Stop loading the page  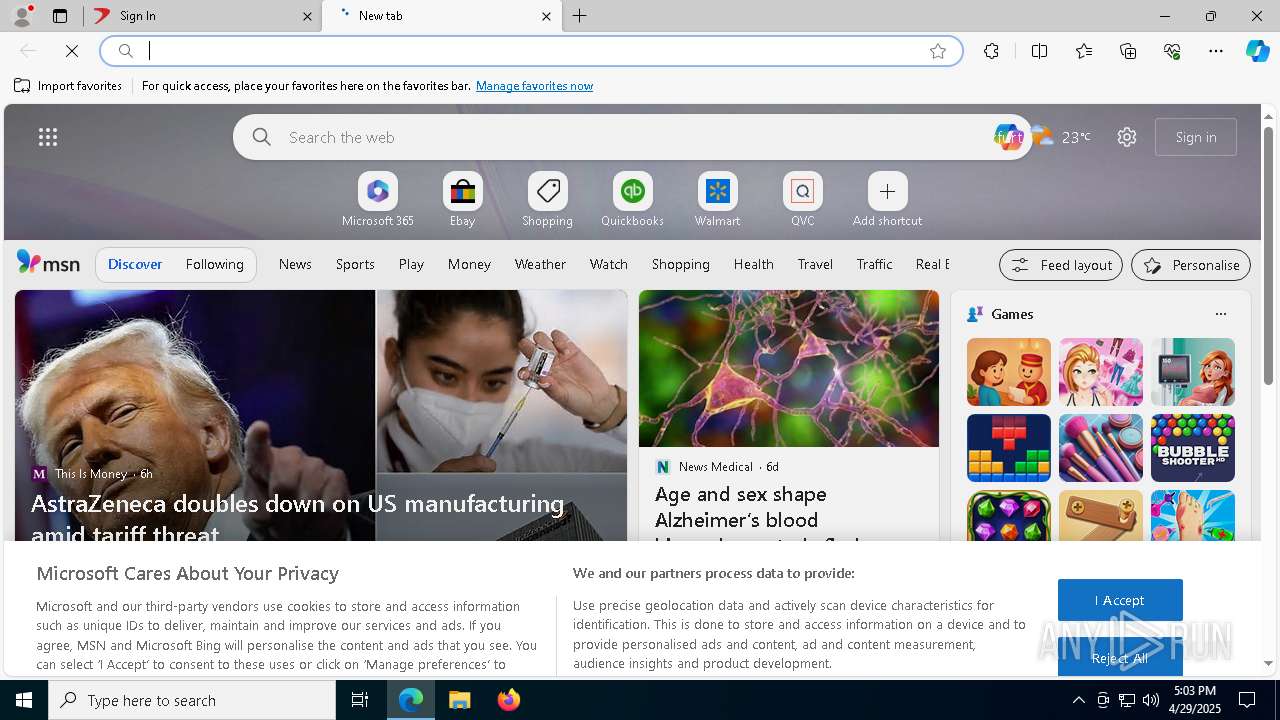(72, 51)
